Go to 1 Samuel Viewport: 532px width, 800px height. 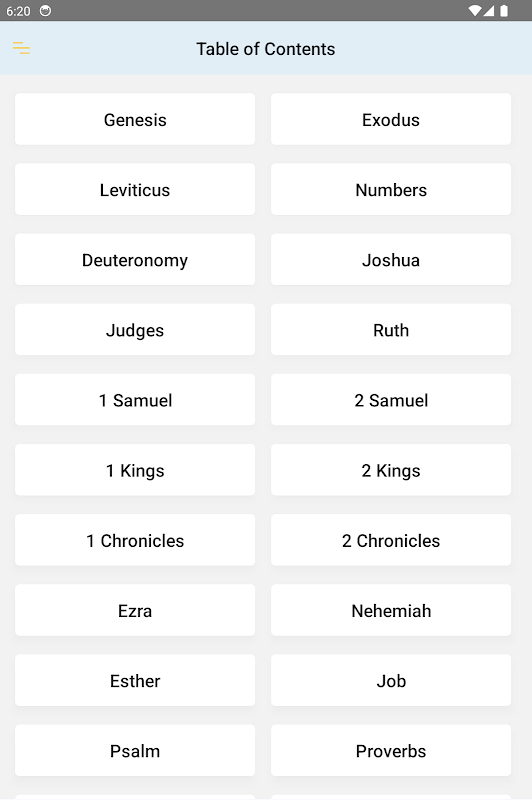135,400
